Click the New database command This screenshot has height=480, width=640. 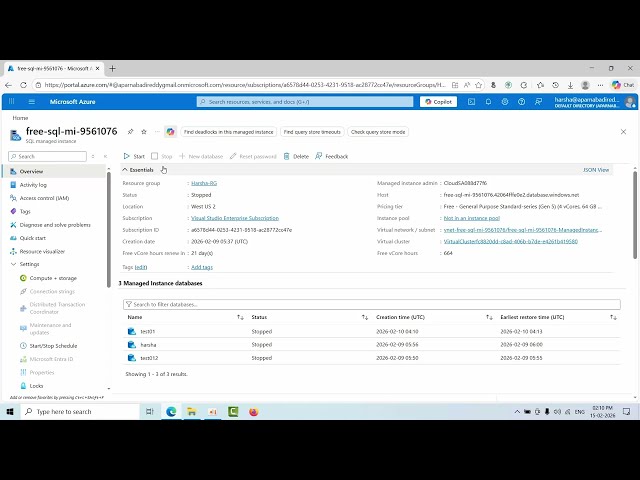point(201,156)
